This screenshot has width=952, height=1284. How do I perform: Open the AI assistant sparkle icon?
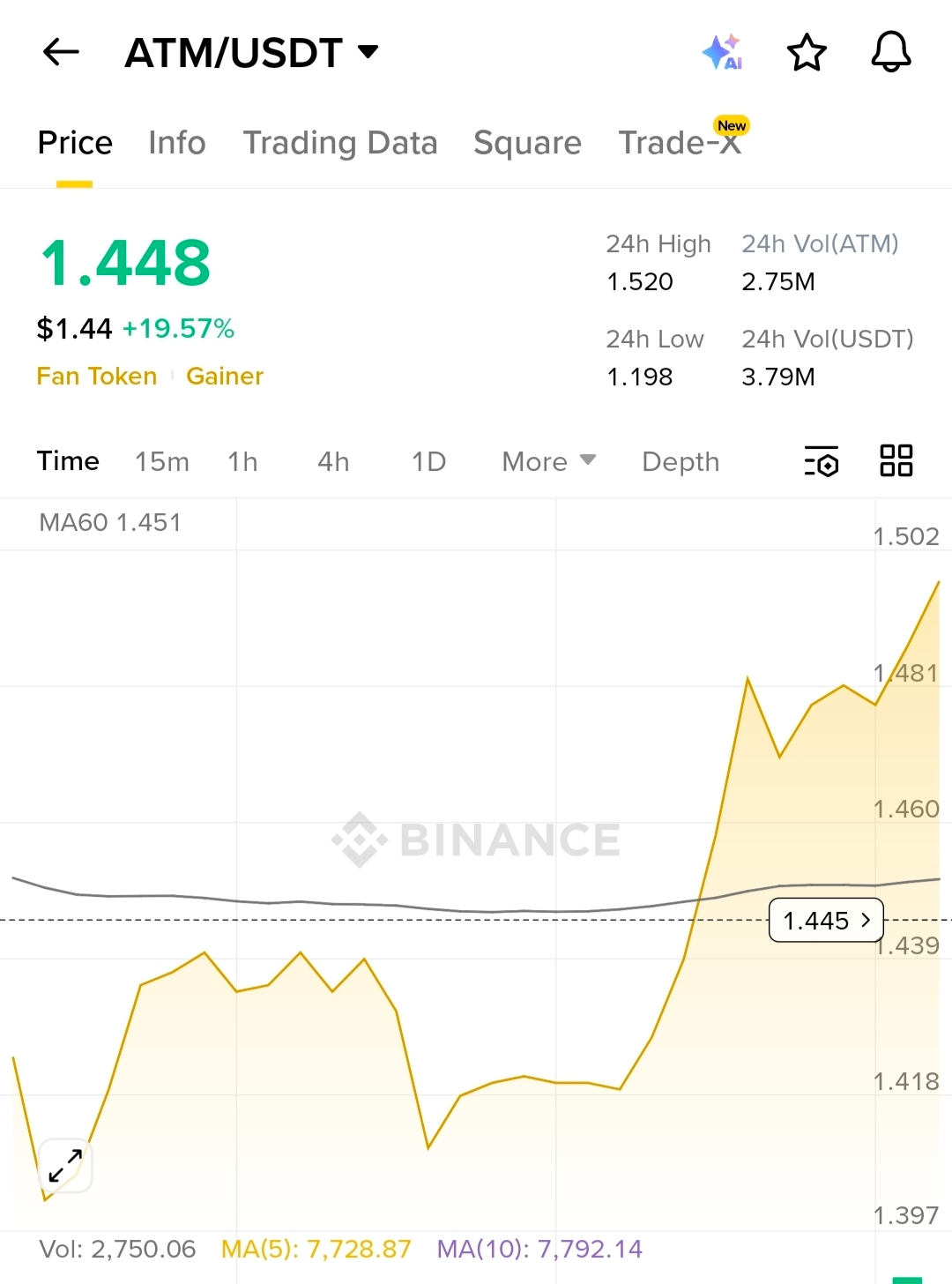pos(723,52)
